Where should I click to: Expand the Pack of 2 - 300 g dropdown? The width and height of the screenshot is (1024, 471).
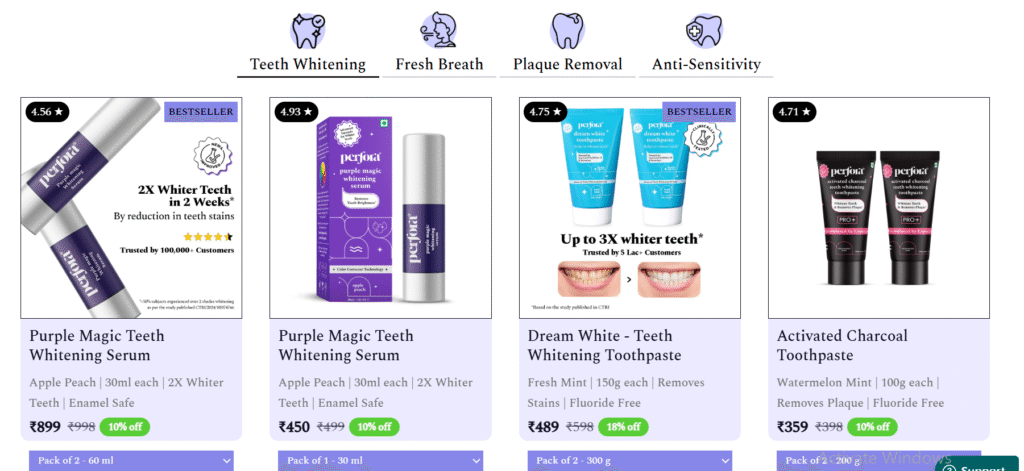[630, 461]
